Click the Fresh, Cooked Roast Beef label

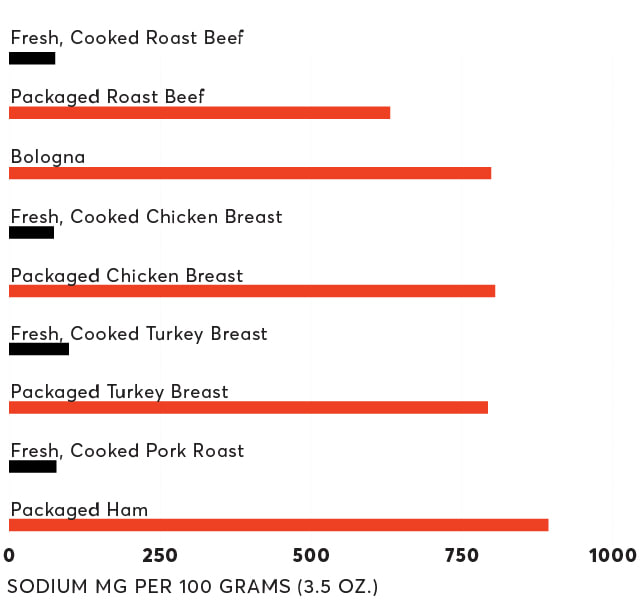point(127,38)
